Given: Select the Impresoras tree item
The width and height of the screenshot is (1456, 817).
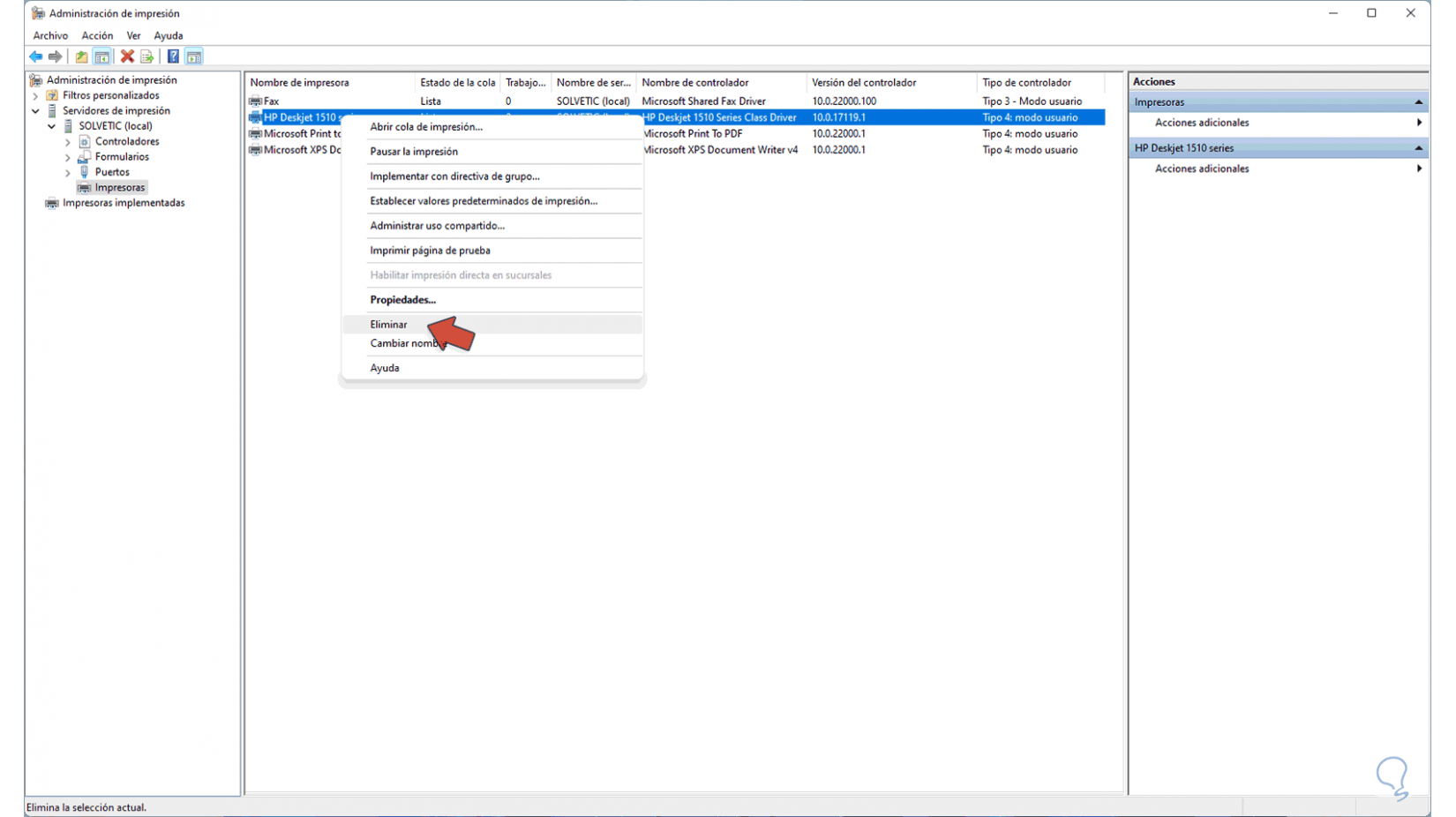Looking at the screenshot, I should pos(120,188).
